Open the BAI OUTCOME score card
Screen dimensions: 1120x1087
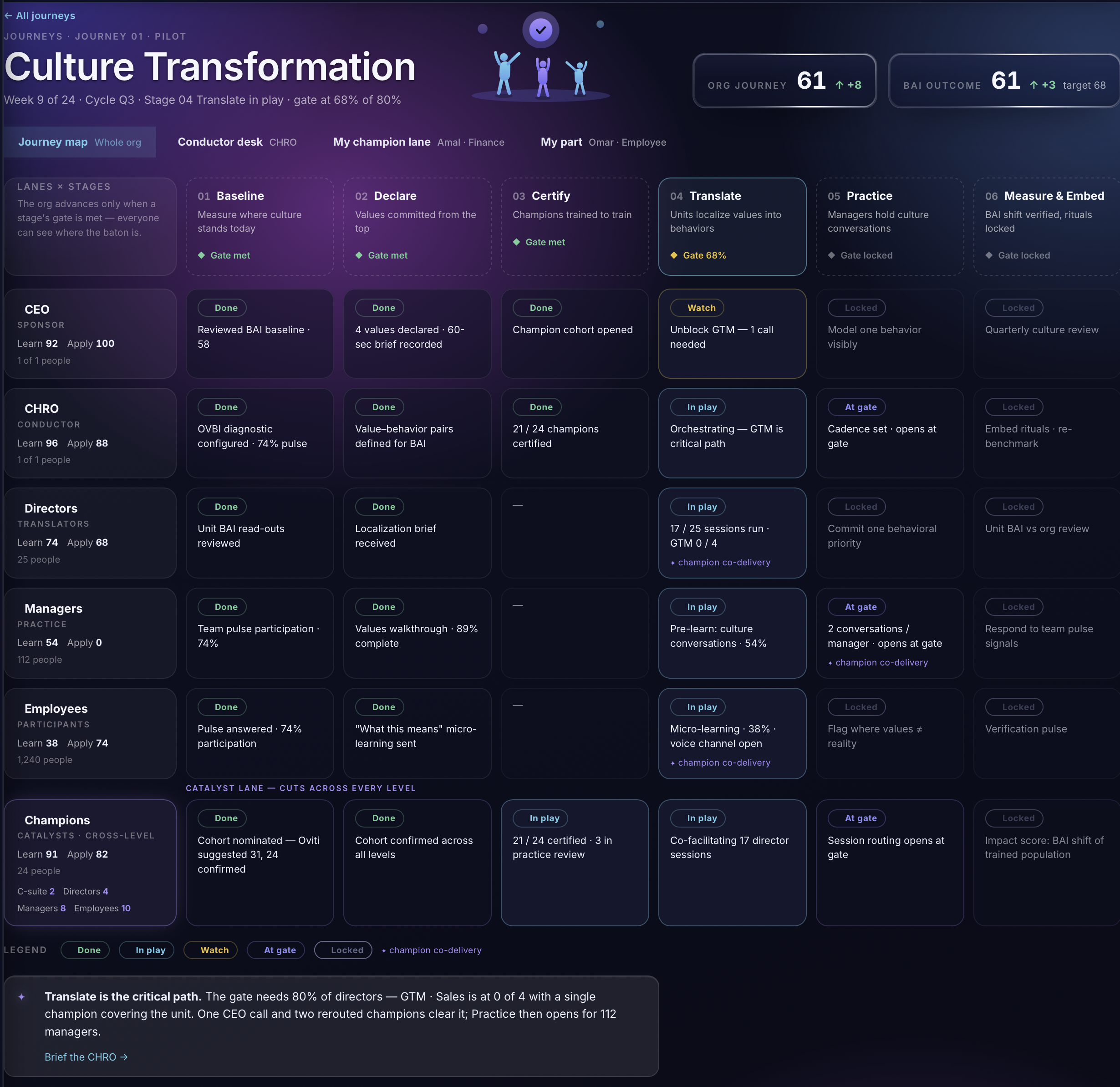pyautogui.click(x=1004, y=81)
